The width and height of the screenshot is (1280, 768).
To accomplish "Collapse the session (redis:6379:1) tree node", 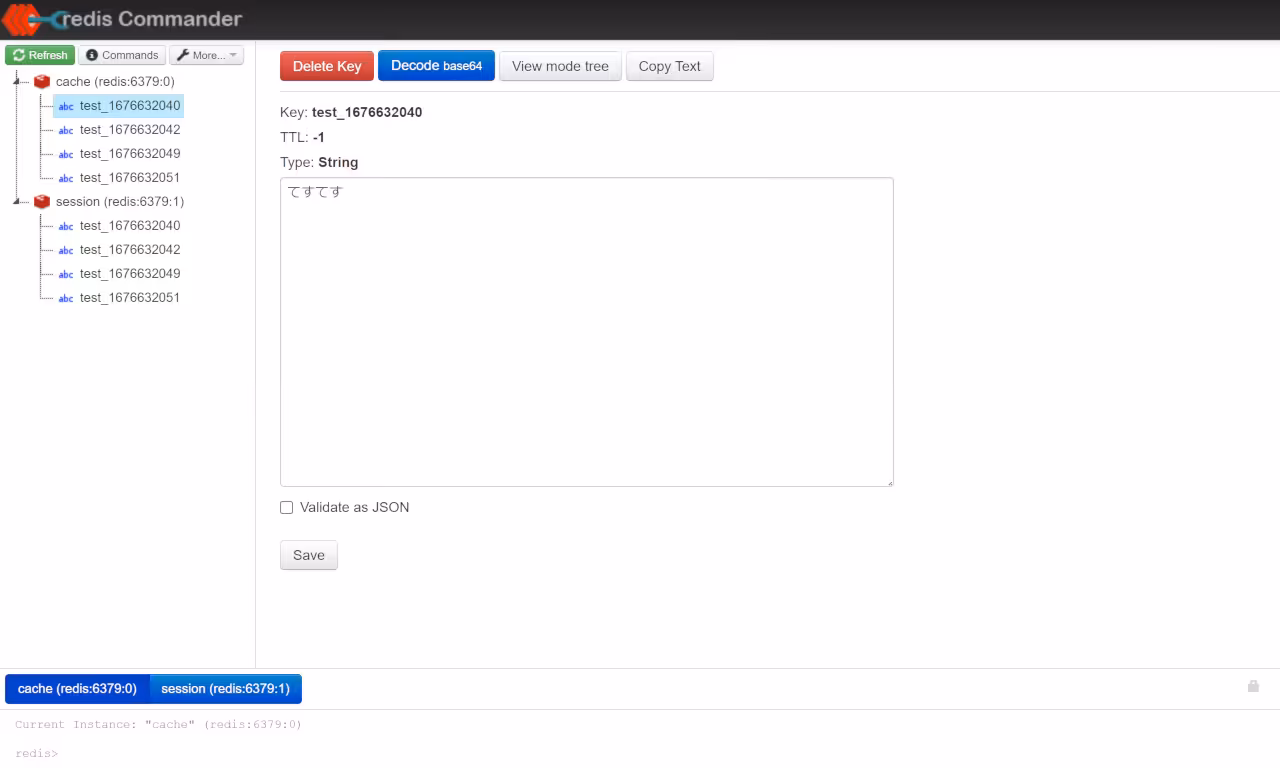I will [18, 202].
